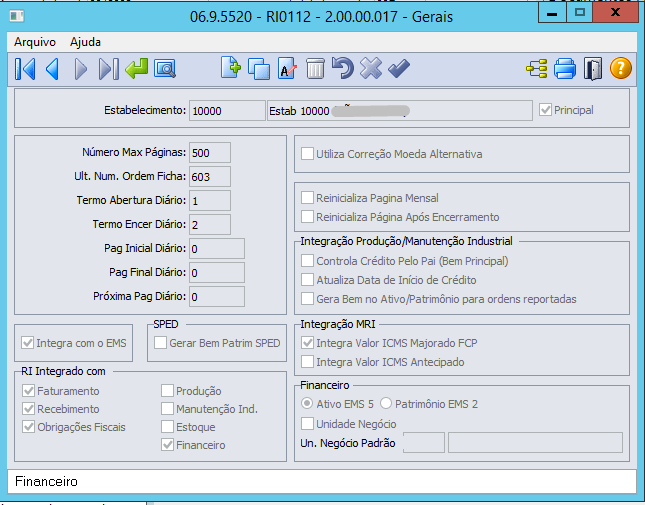Confirm with the checkmark icon
Viewport: 645px width, 505px height.
point(399,68)
